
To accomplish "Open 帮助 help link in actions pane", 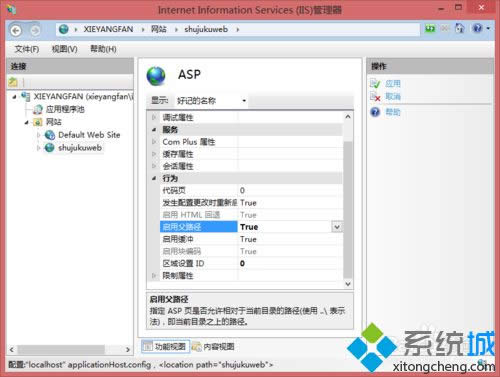I will tap(393, 112).
